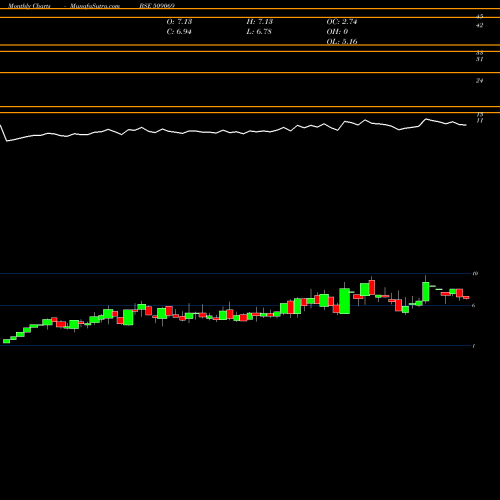Viewport: 500px width, 500px height.
Task: Click the '24' axis label
Action: pyautogui.click(x=480, y=81)
